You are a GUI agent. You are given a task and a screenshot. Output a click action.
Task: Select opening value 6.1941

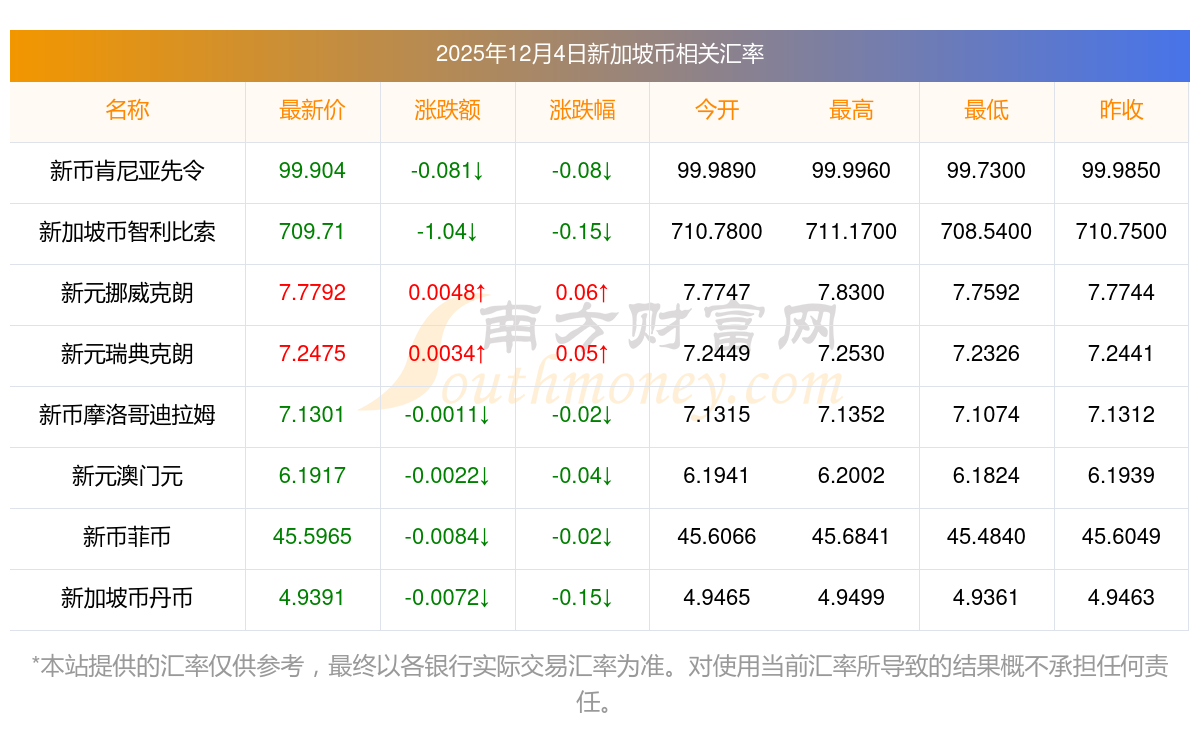coord(716,476)
